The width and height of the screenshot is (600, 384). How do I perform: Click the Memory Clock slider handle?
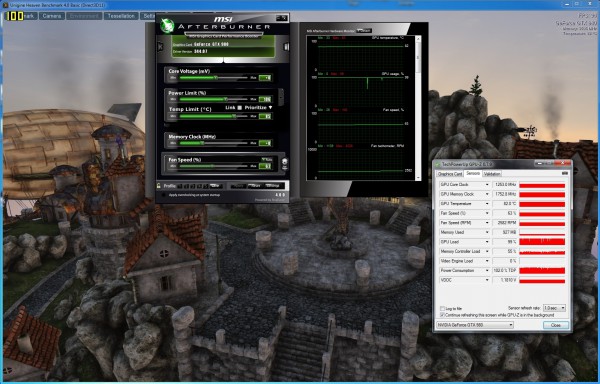click(x=202, y=143)
